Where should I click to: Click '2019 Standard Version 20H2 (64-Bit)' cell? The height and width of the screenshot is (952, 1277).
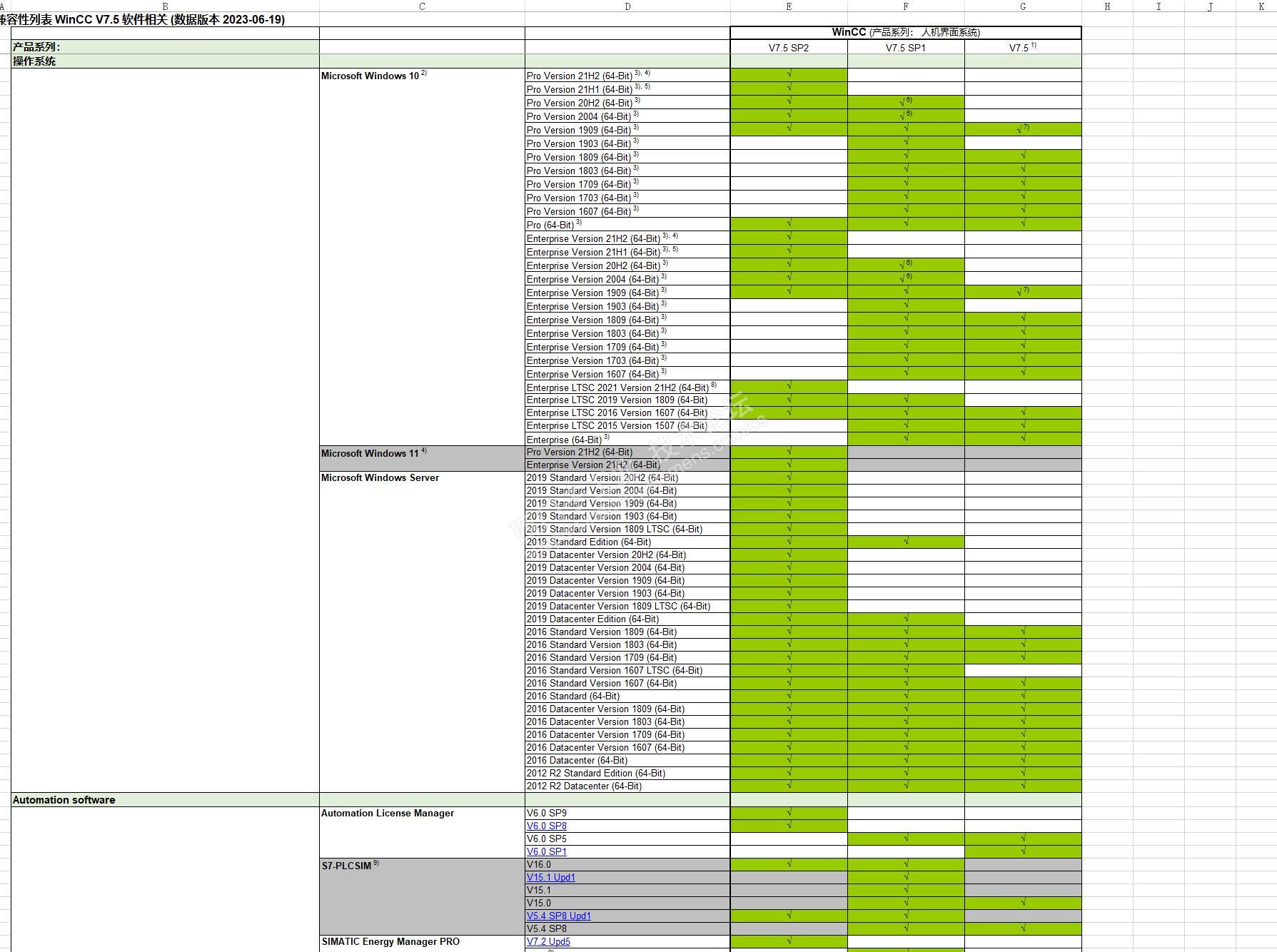click(627, 478)
